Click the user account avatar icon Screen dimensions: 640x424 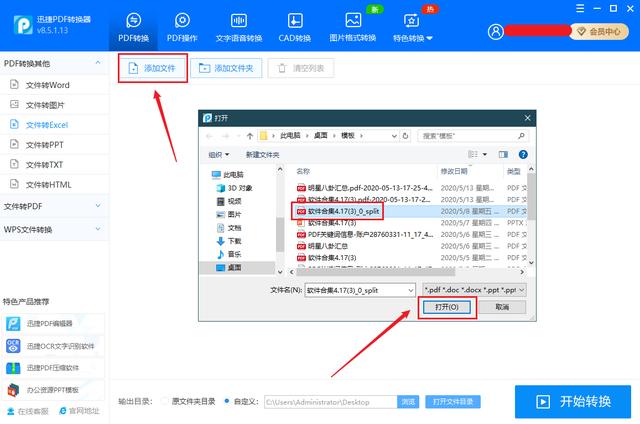[x=497, y=32]
